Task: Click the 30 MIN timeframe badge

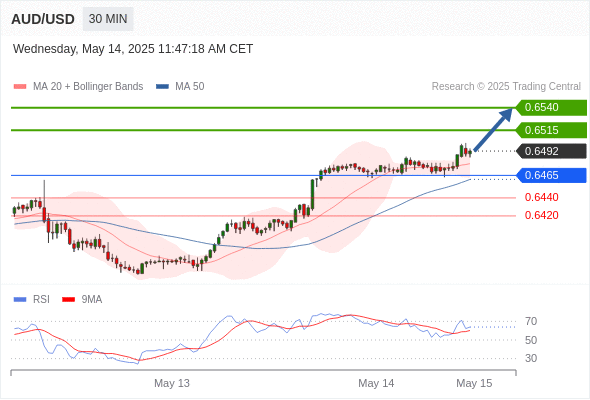Action: (108, 19)
